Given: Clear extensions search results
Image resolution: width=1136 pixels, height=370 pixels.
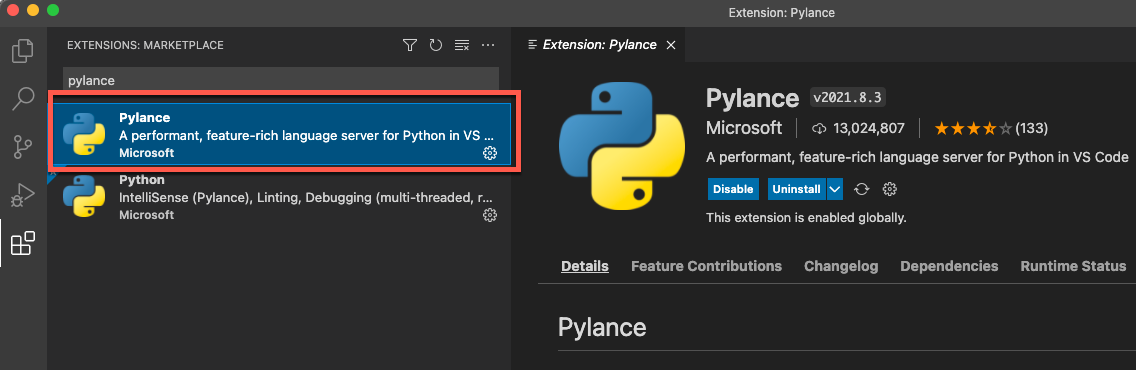Looking at the screenshot, I should 462,45.
